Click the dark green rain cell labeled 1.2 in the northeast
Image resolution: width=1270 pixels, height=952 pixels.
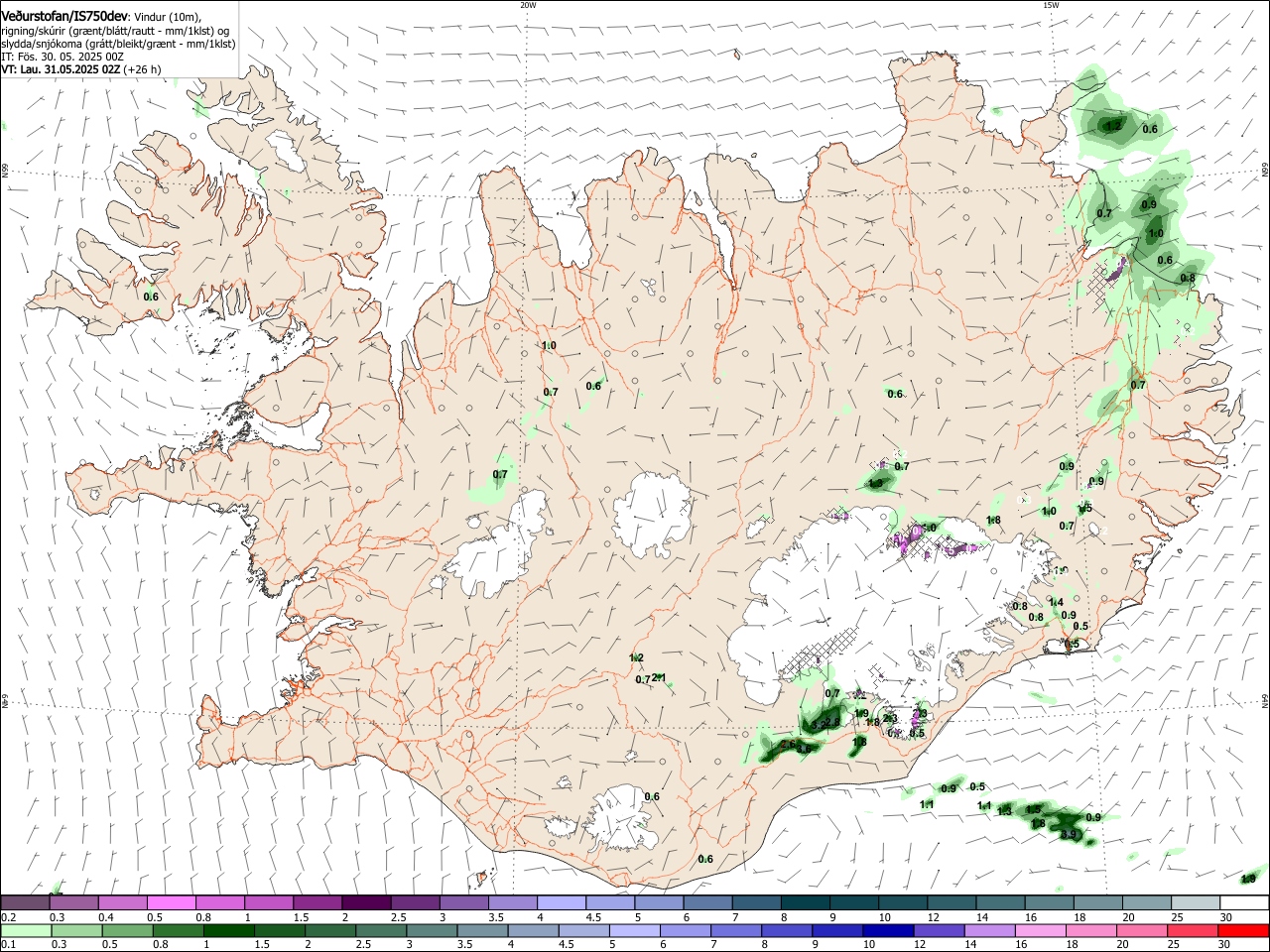[1111, 125]
